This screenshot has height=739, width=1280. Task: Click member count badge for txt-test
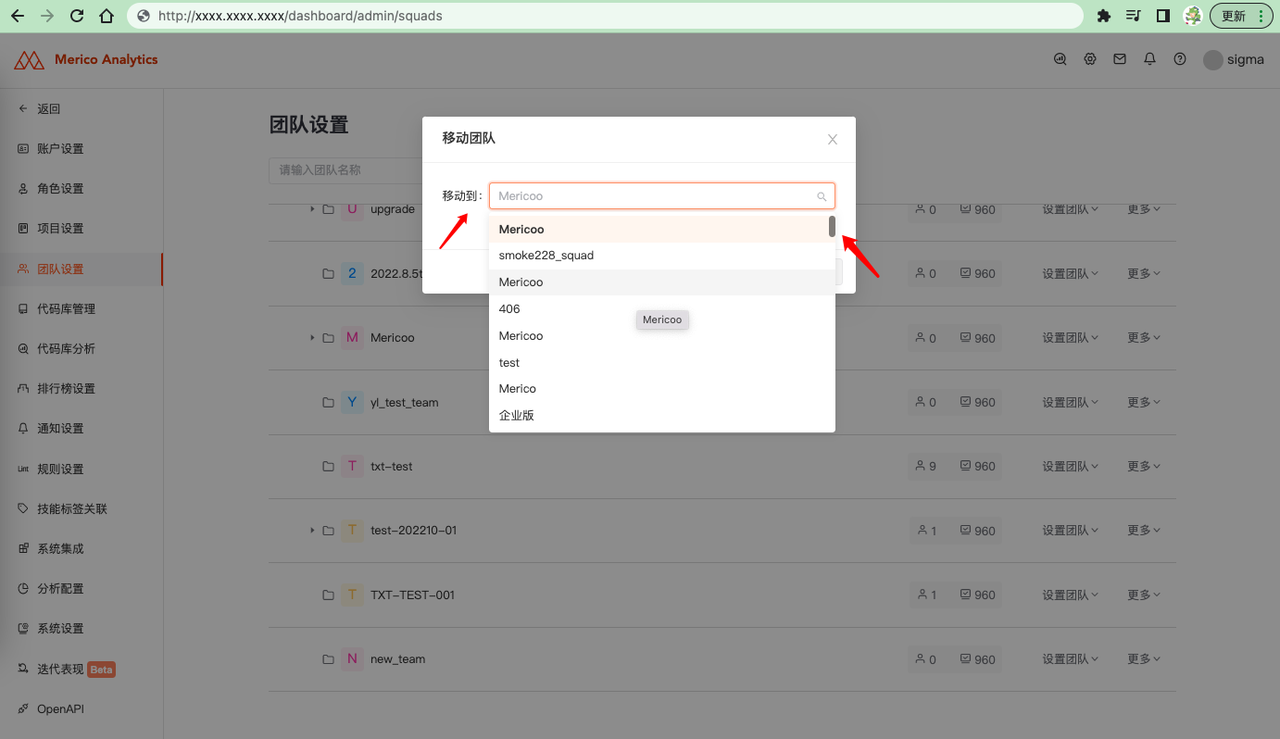(x=926, y=466)
